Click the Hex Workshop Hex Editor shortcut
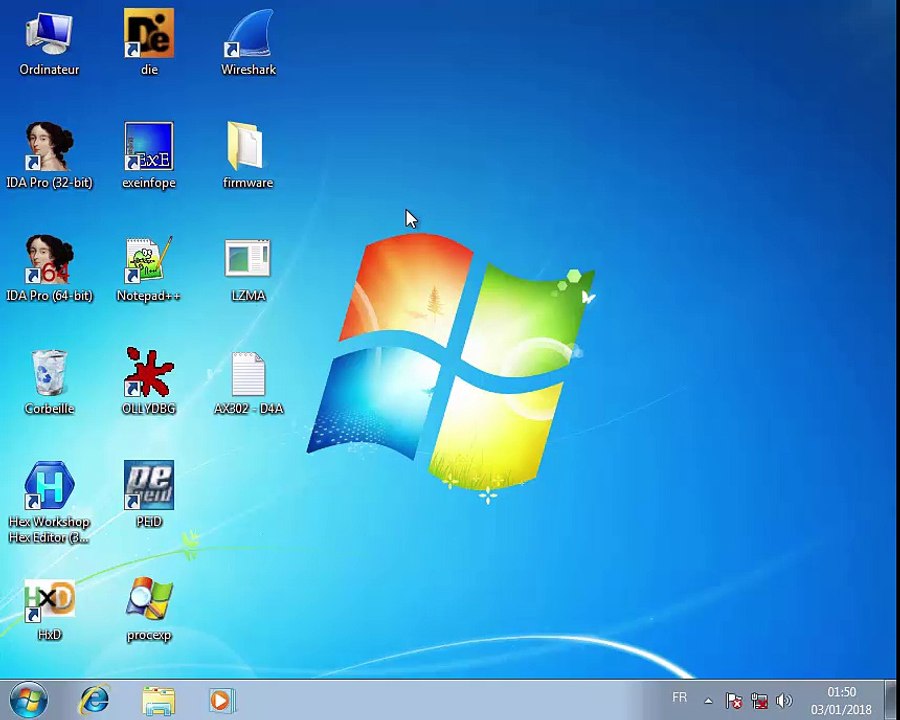This screenshot has width=900, height=720. pos(49,502)
